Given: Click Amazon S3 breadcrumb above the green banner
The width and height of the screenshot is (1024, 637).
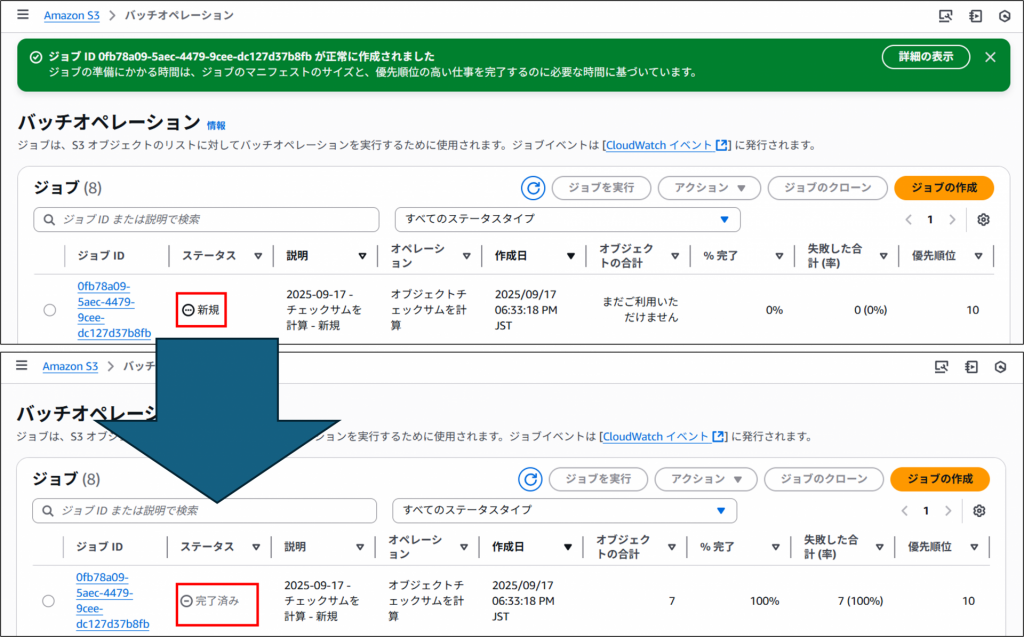Looking at the screenshot, I should point(73,16).
